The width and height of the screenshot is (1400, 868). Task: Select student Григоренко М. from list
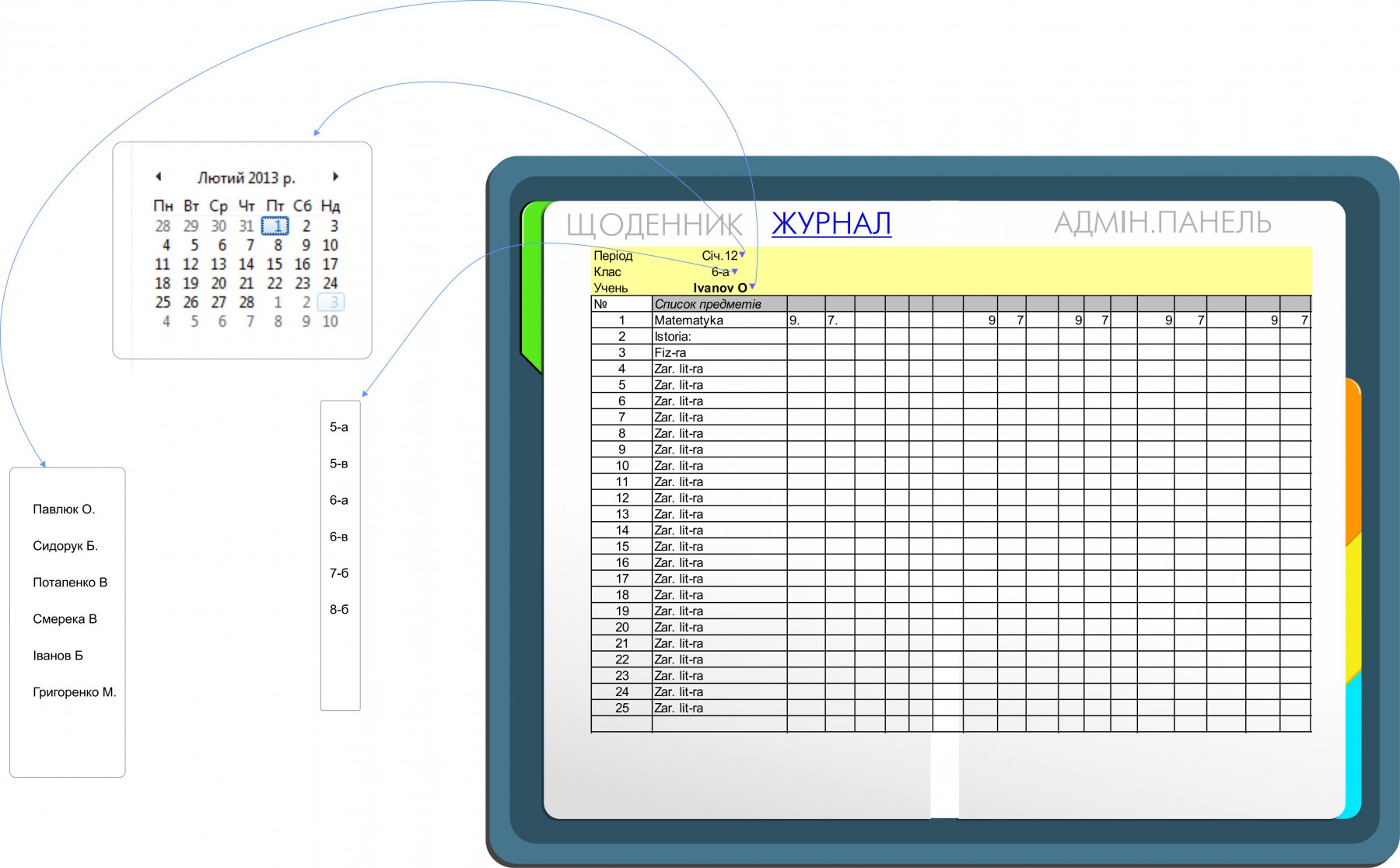tap(74, 692)
